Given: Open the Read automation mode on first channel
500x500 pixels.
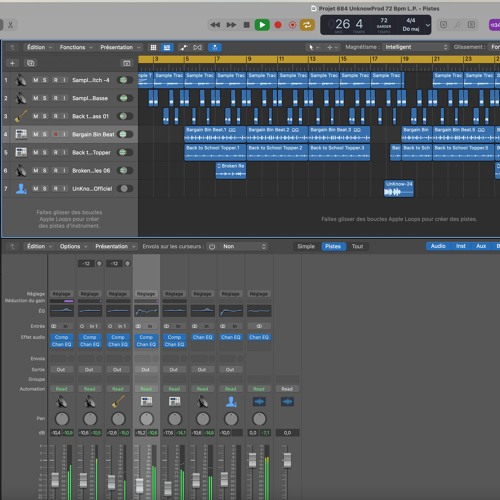Looking at the screenshot, I should coord(62,389).
